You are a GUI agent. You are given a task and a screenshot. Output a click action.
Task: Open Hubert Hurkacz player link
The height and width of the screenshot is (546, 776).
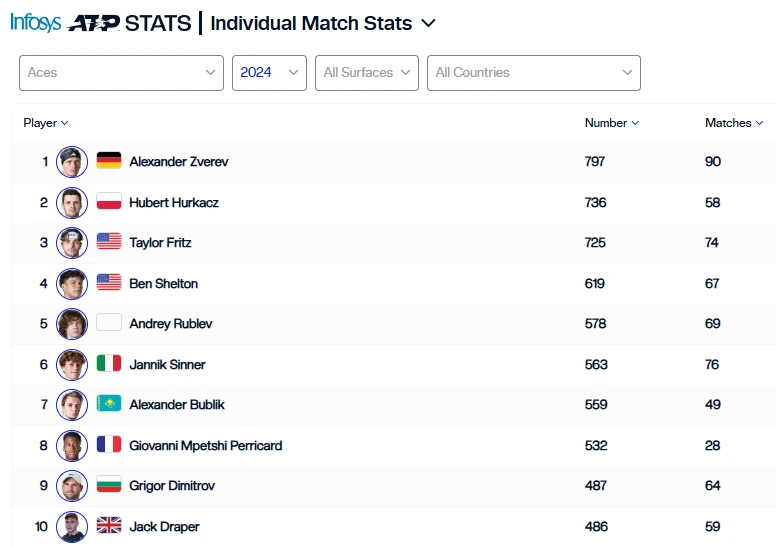tap(174, 202)
